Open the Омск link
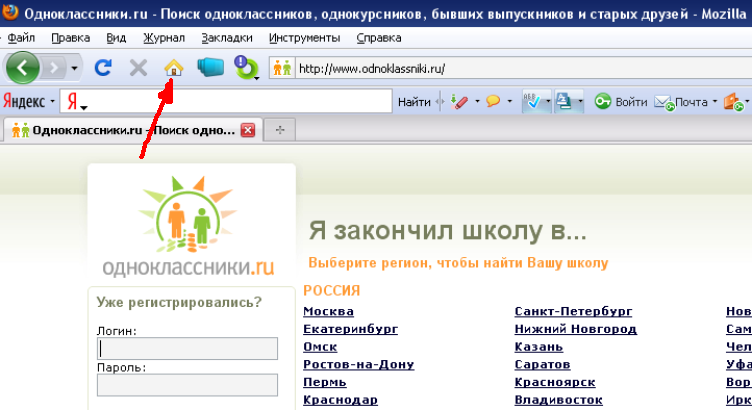Viewport: 752px width, 410px height. click(320, 347)
